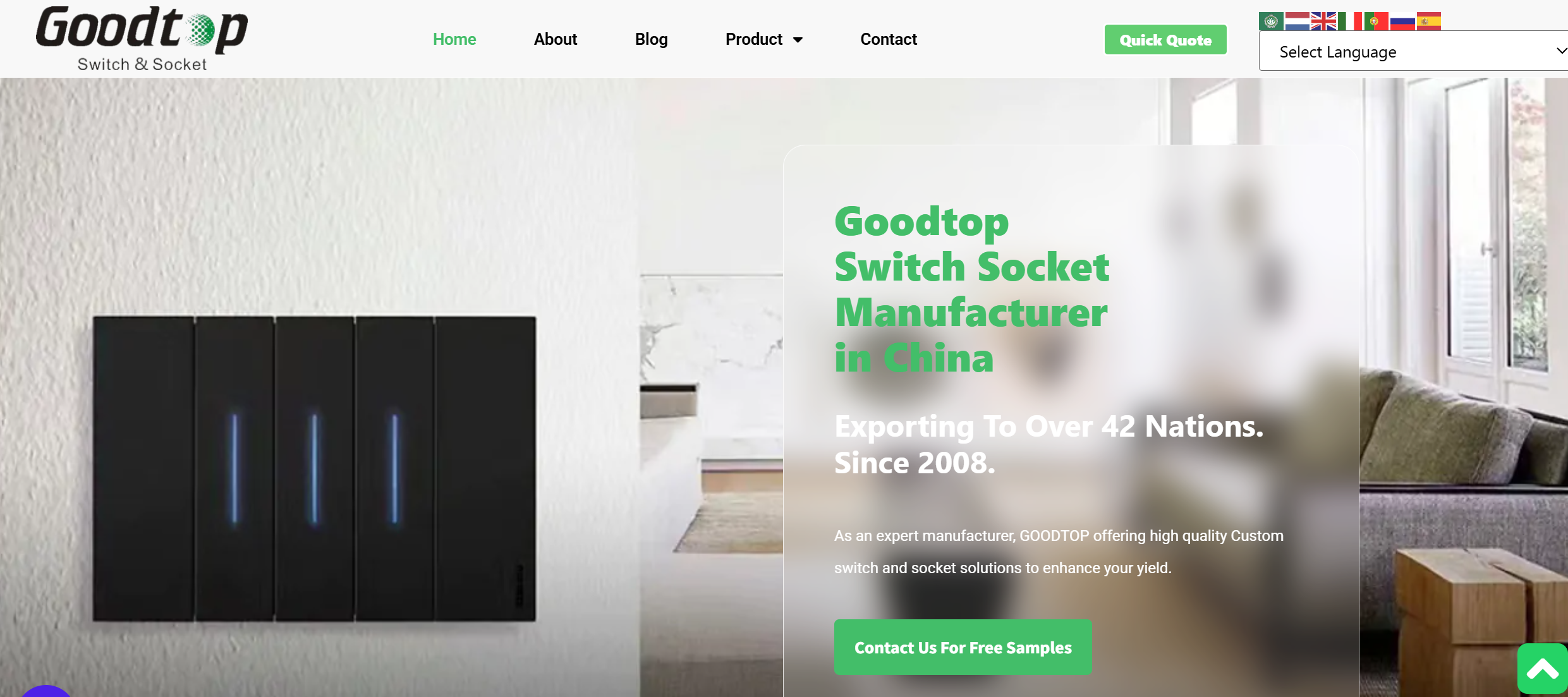Choose the UK English flag
Image resolution: width=1568 pixels, height=697 pixels.
pos(1323,21)
